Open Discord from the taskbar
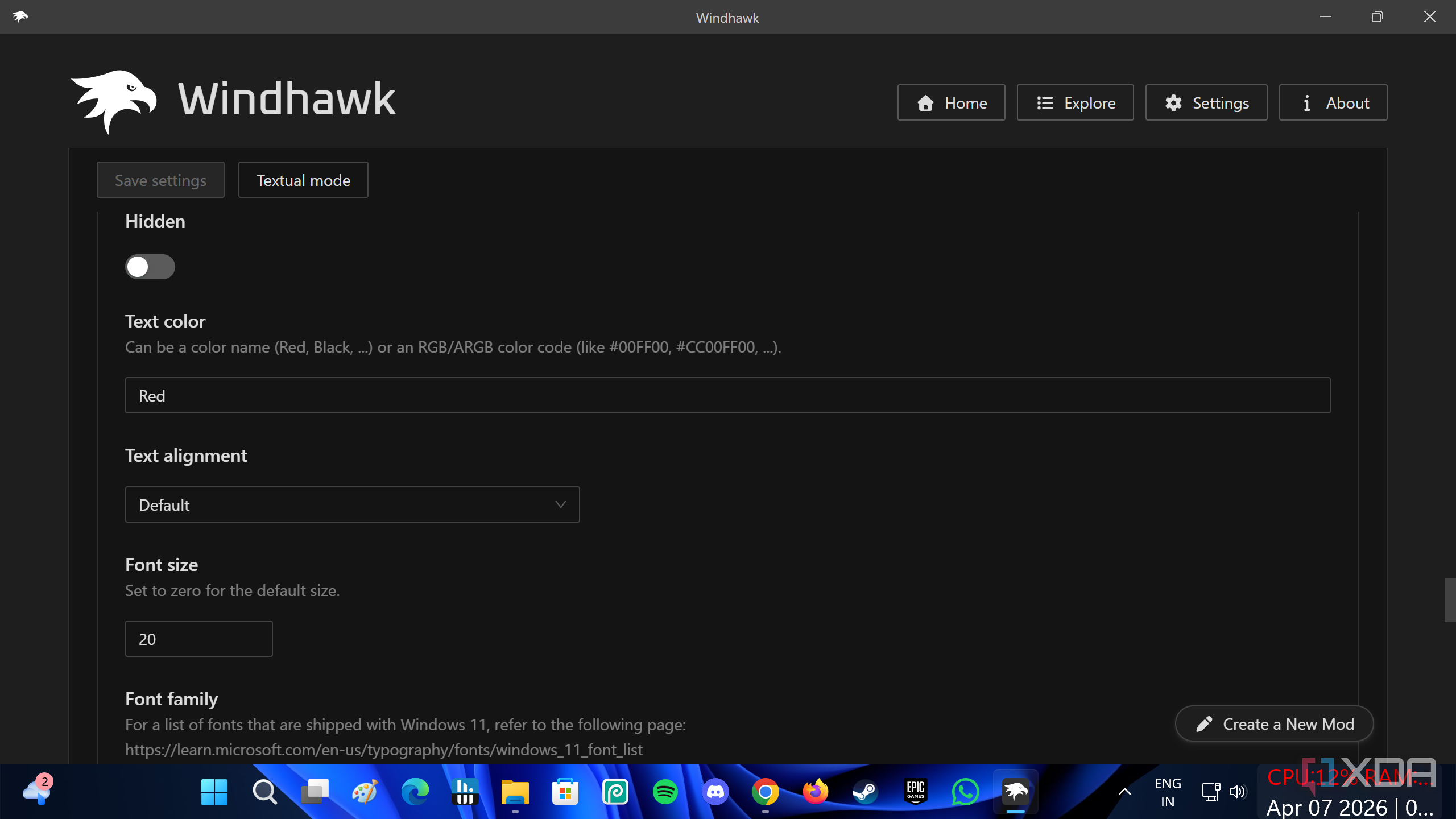 click(x=715, y=792)
